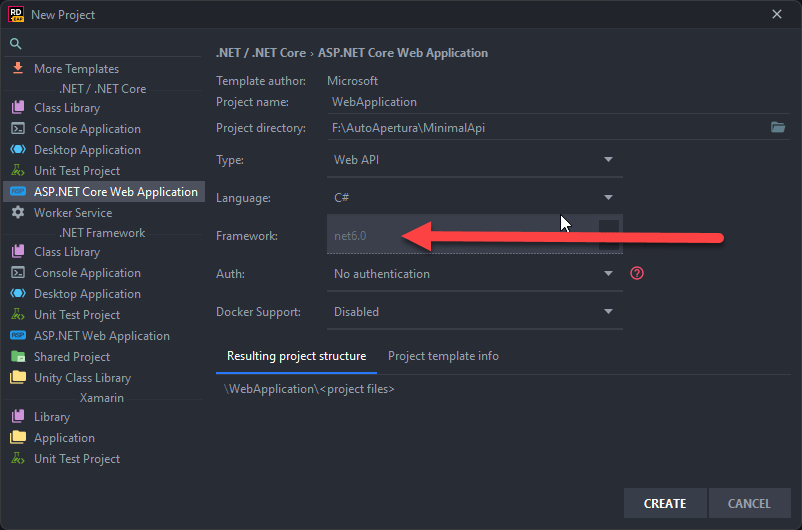Select More Templates entry

click(104, 69)
